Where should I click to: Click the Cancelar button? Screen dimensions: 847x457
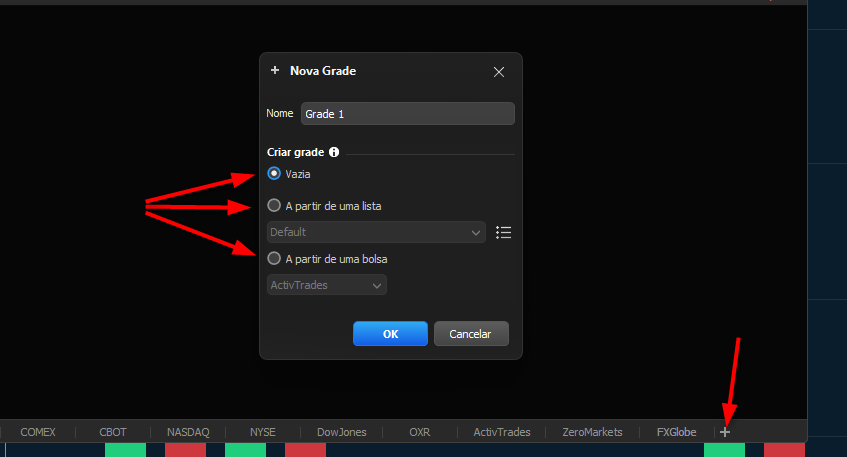coord(471,334)
